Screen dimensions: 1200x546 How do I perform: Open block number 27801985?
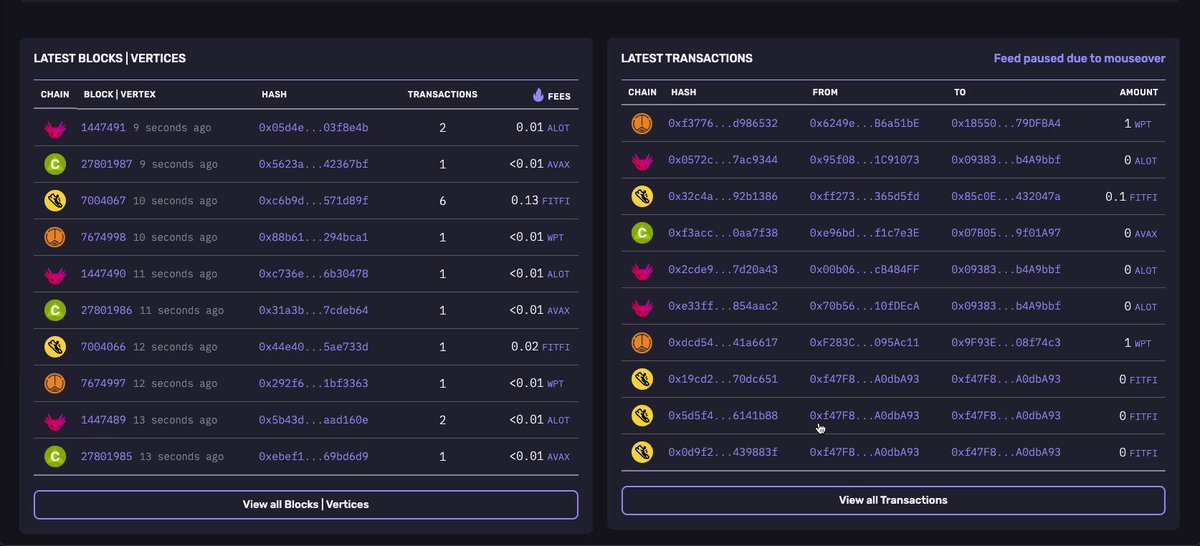pos(107,457)
